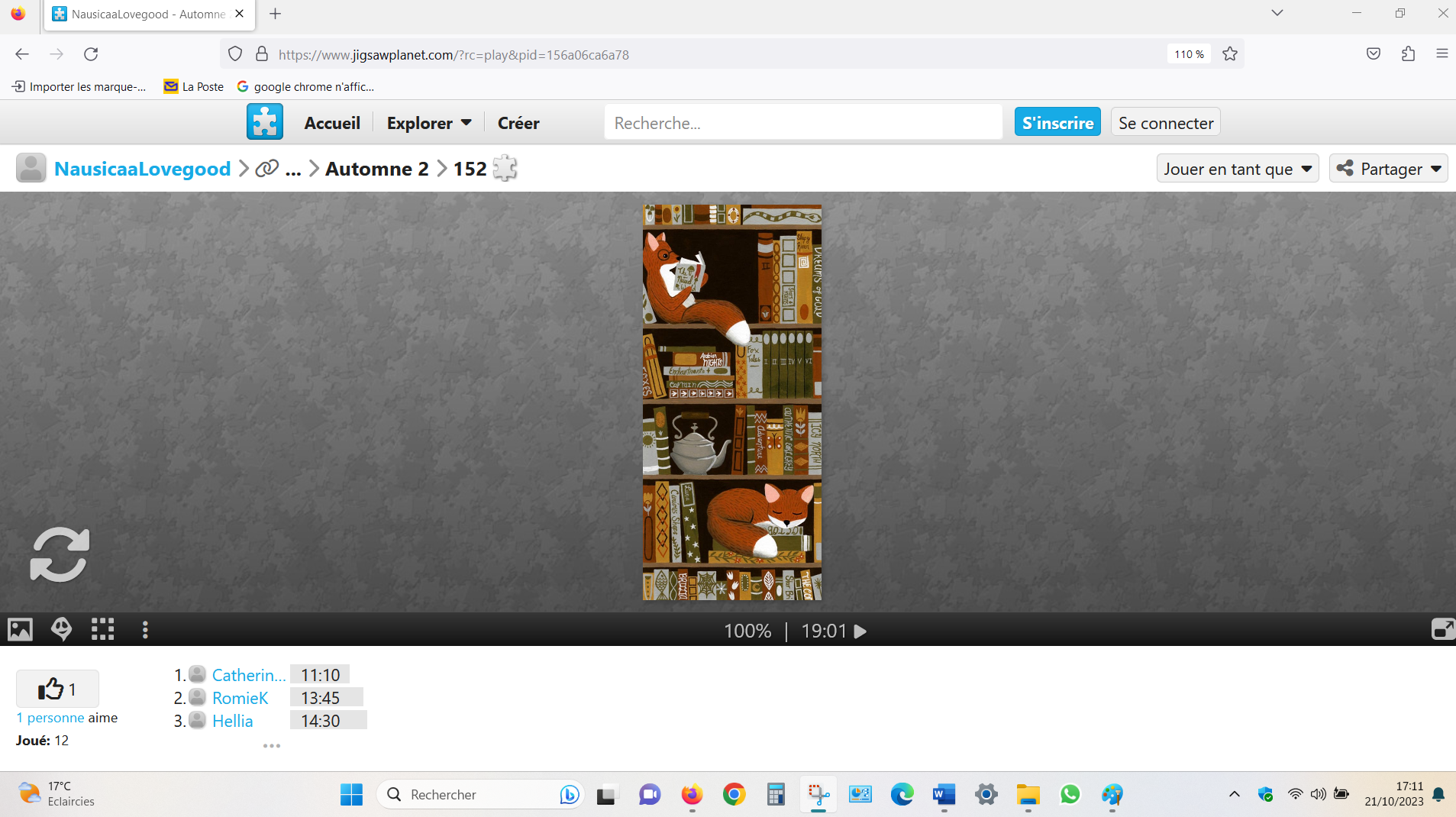Click the 1 personne link
1456x817 pixels.
point(50,718)
